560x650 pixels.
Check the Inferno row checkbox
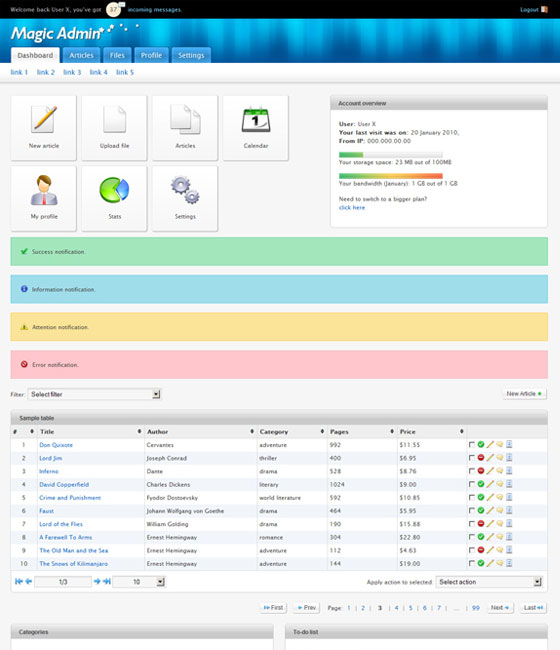472,471
